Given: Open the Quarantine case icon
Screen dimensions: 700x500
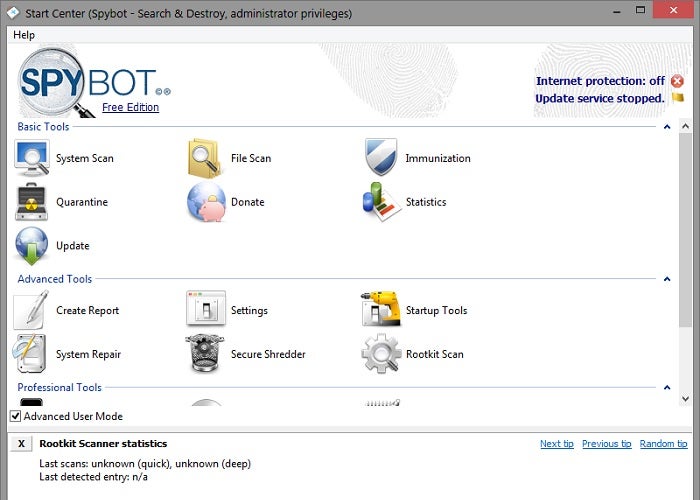Looking at the screenshot, I should (32, 202).
